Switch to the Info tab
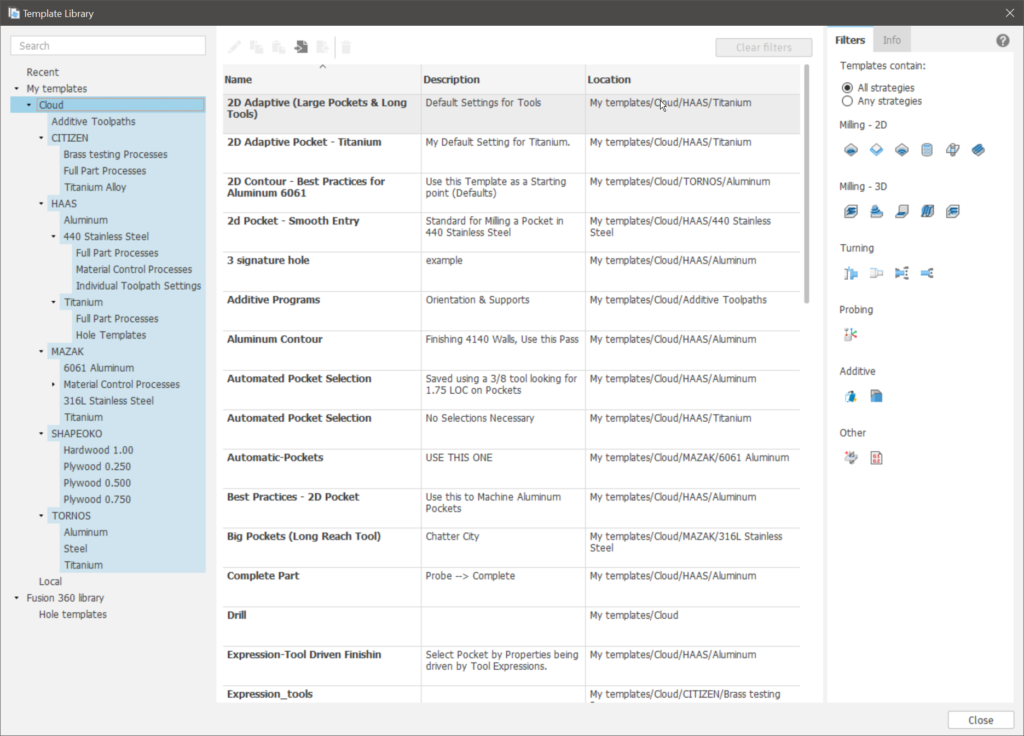The image size is (1024, 736). click(x=891, y=40)
